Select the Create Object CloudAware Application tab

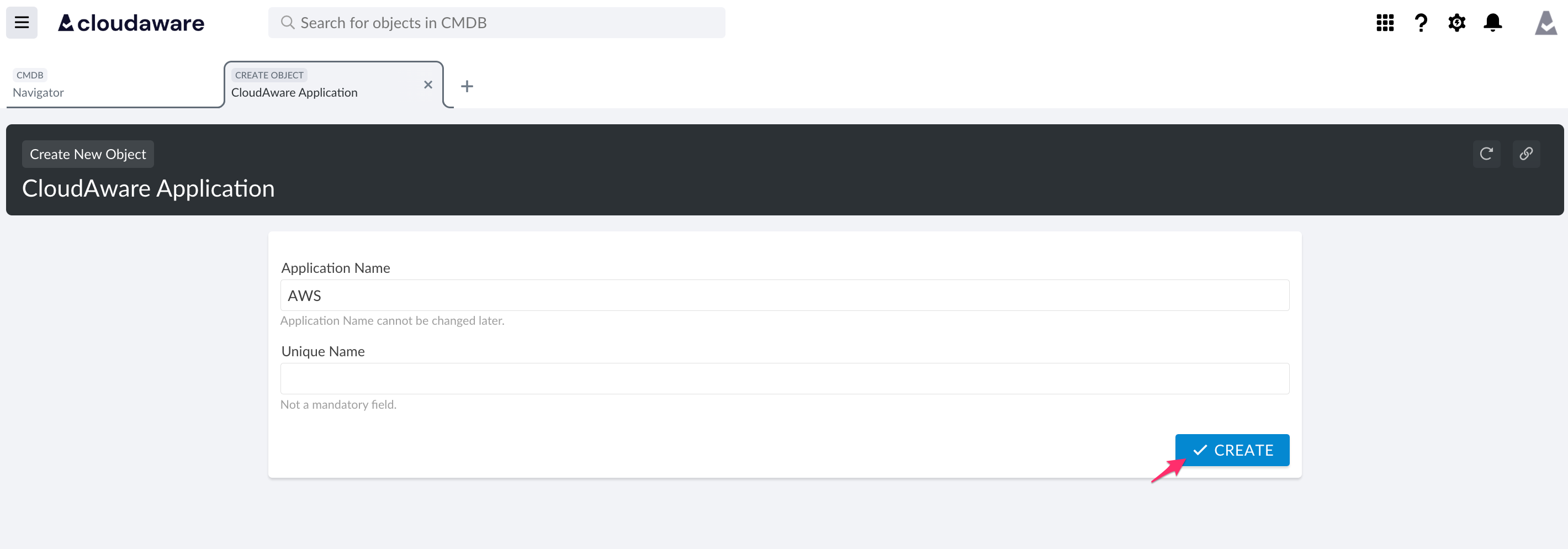pos(322,85)
